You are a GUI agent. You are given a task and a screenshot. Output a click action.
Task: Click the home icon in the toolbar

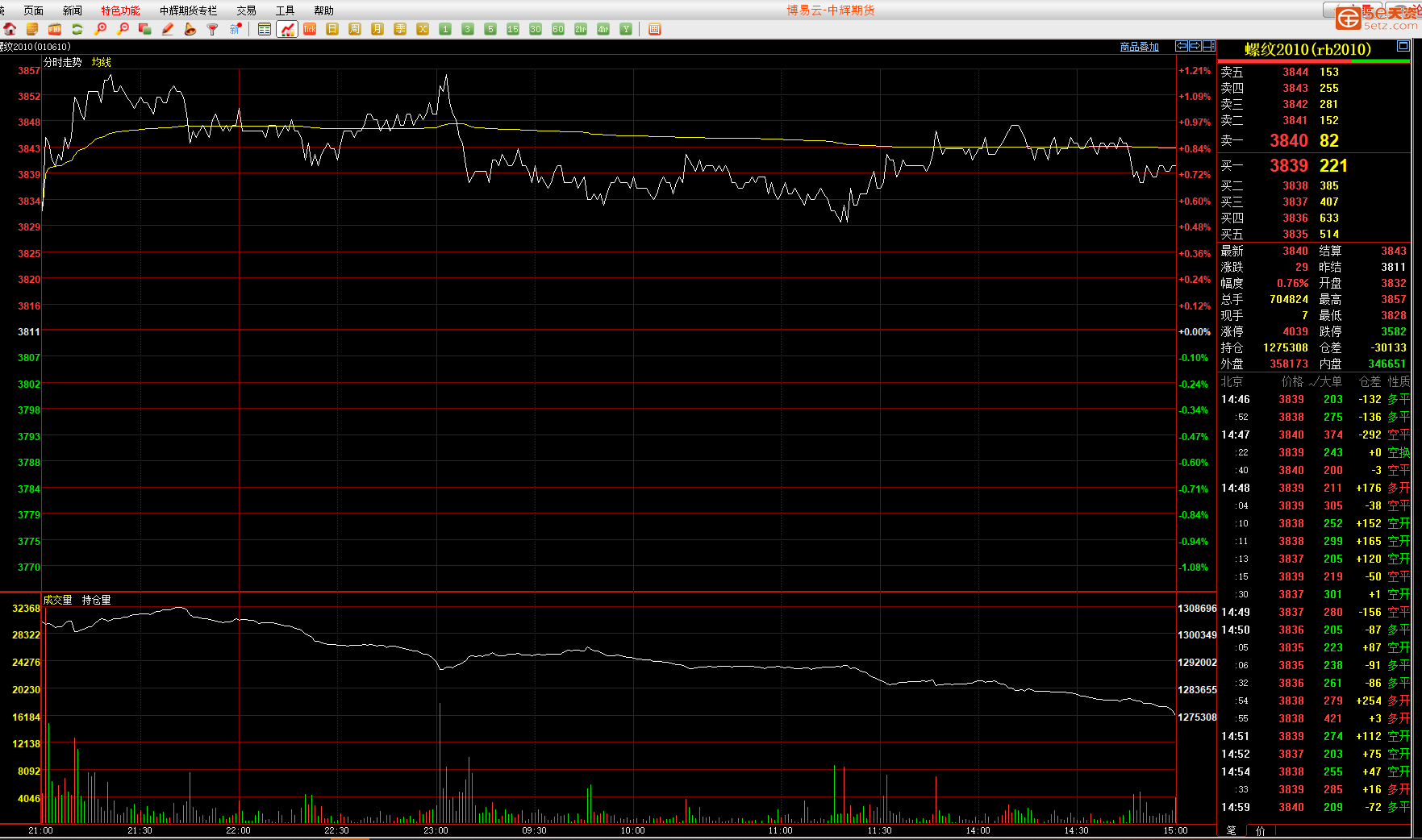pyautogui.click(x=10, y=29)
